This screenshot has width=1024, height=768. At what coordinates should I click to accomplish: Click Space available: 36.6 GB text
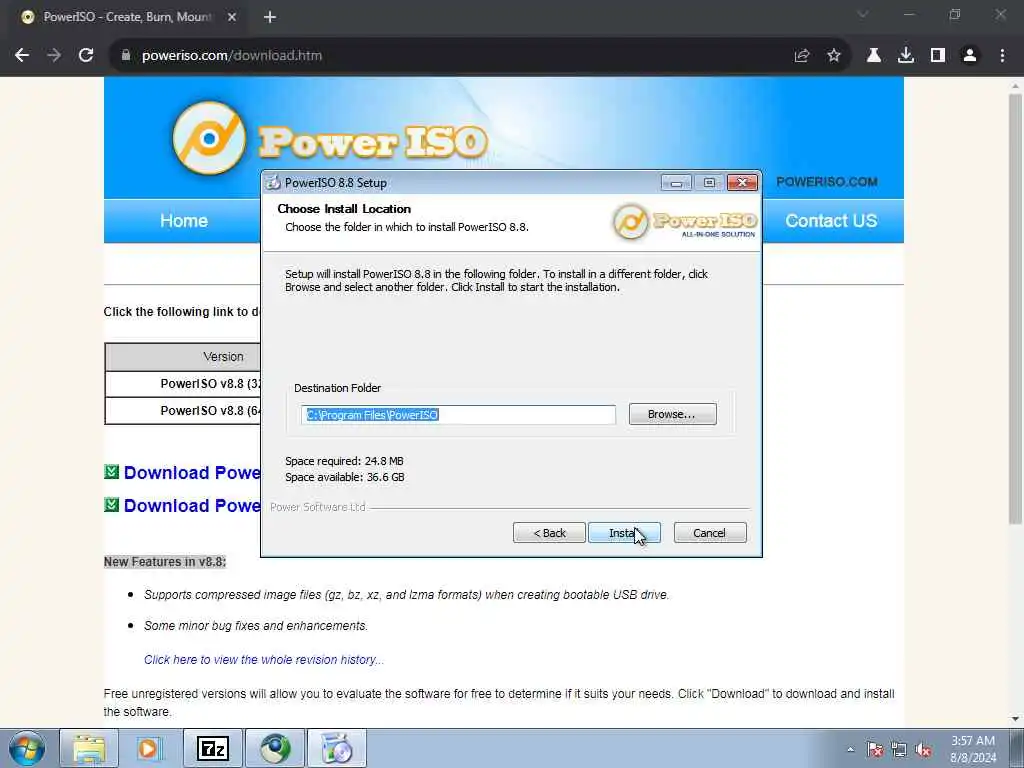coord(345,477)
